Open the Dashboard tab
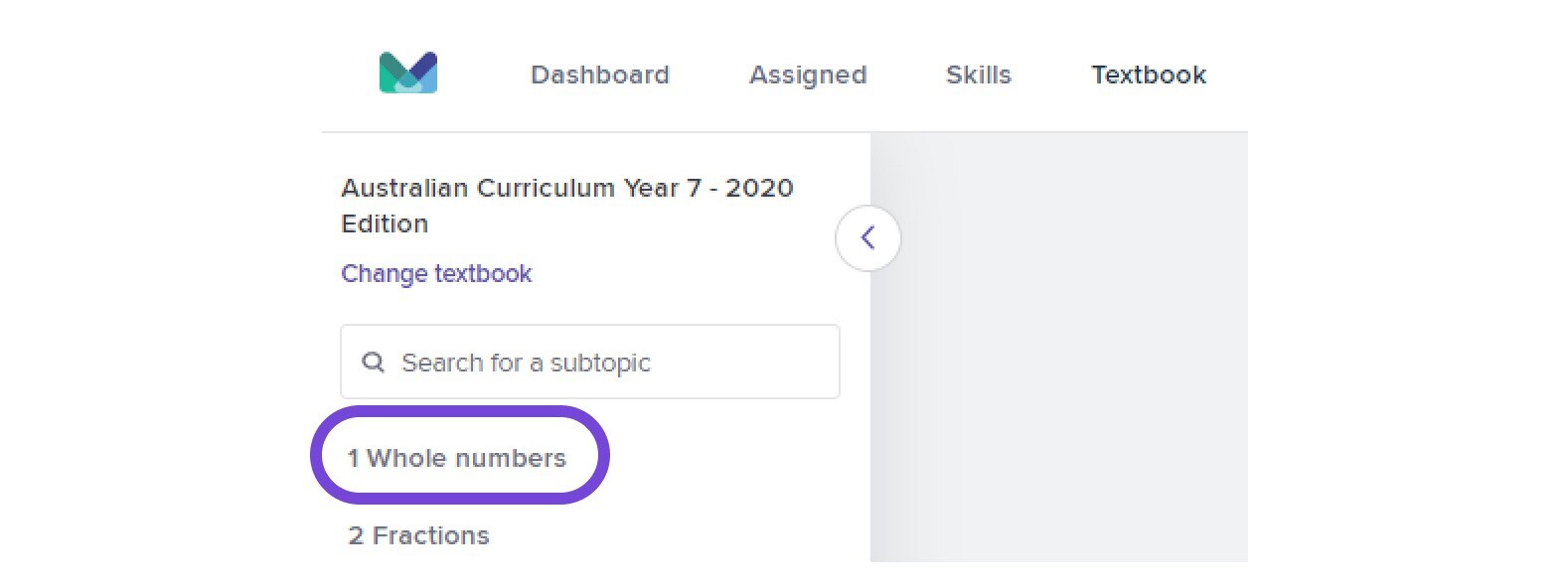This screenshot has width=1568, height=588. (601, 74)
